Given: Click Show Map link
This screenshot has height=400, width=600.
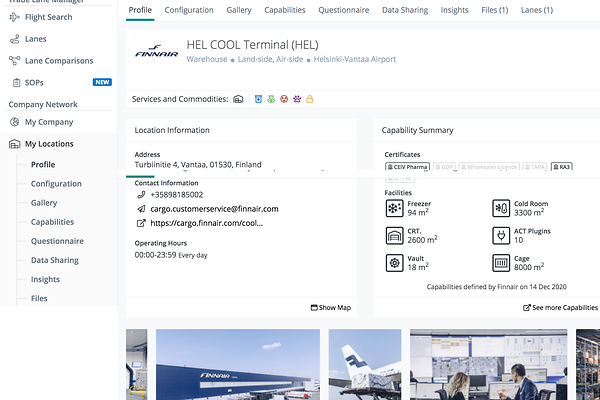Looking at the screenshot, I should [331, 308].
